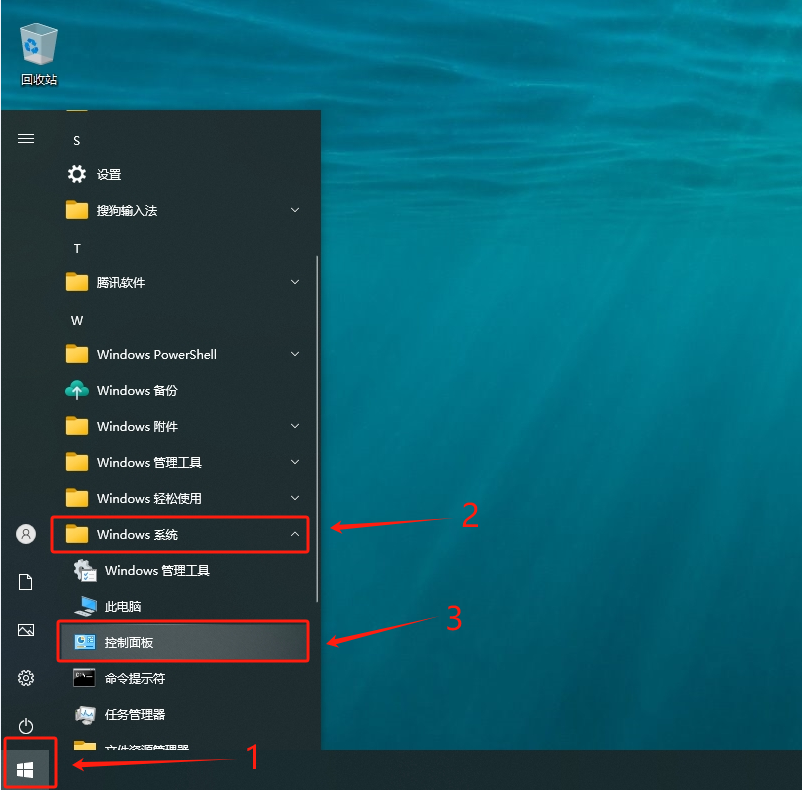Open 设置 app in the S section
802x790 pixels.
coord(108,175)
